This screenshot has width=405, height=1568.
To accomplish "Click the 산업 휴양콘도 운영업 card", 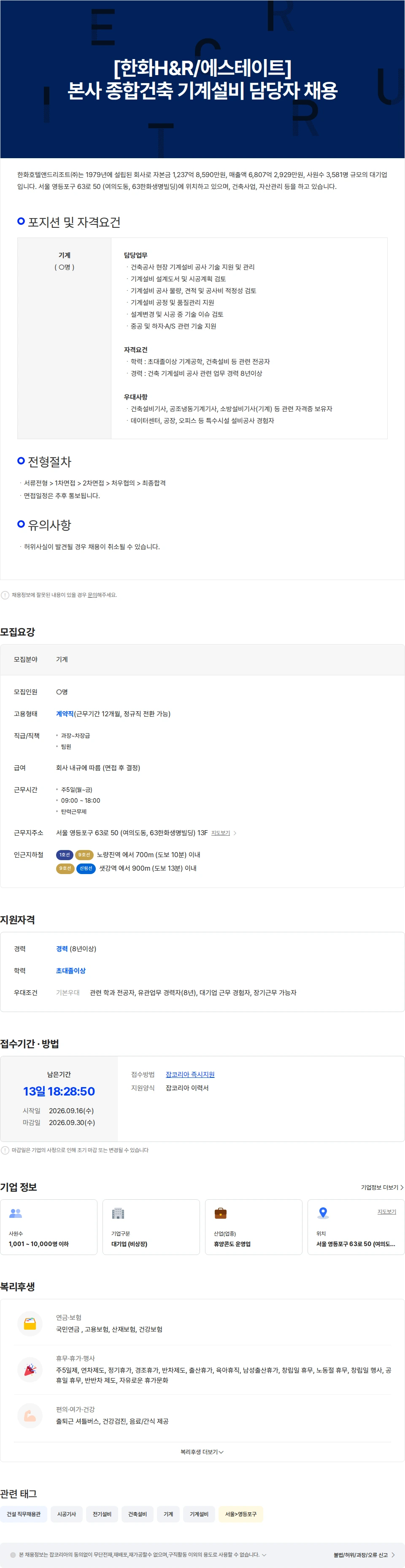I will (x=254, y=1227).
